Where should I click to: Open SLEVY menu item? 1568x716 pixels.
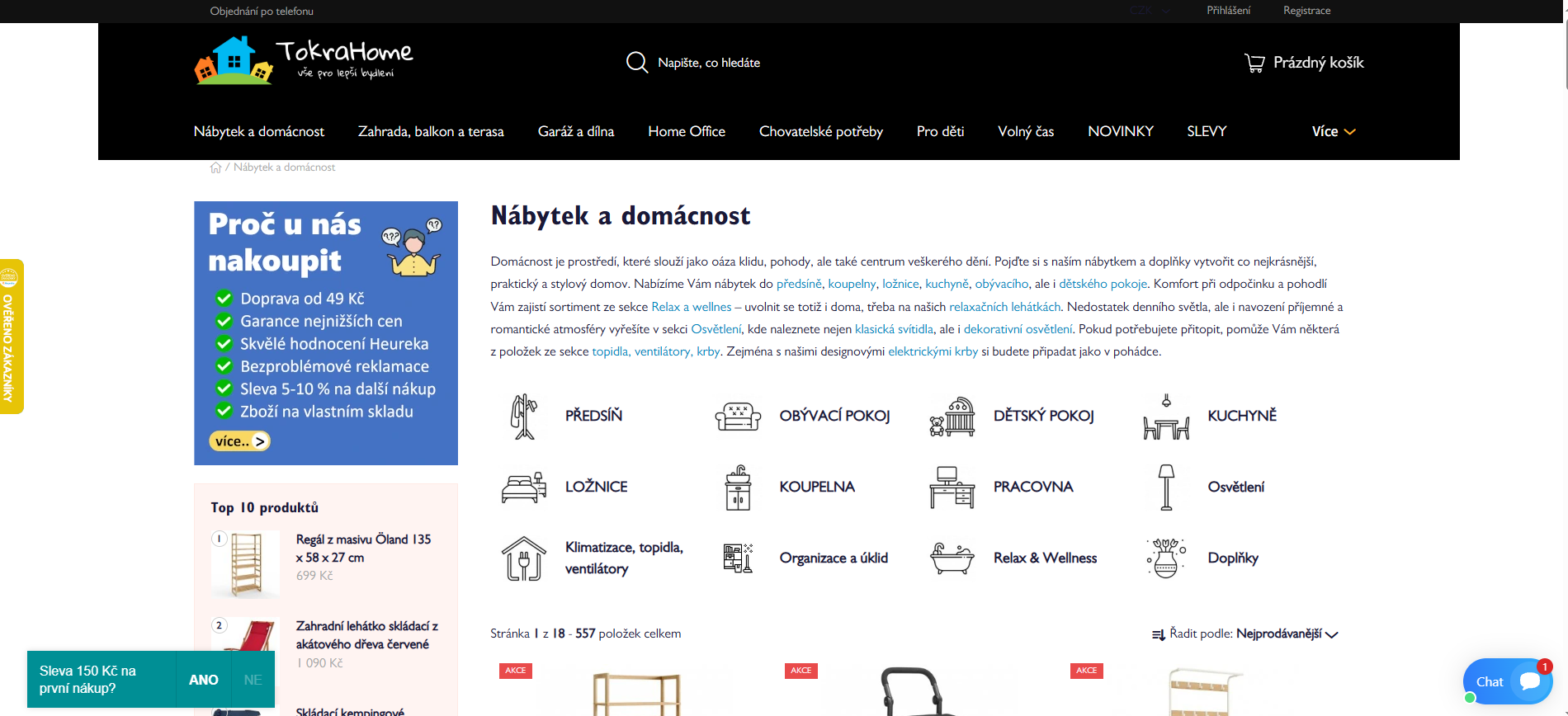1207,132
